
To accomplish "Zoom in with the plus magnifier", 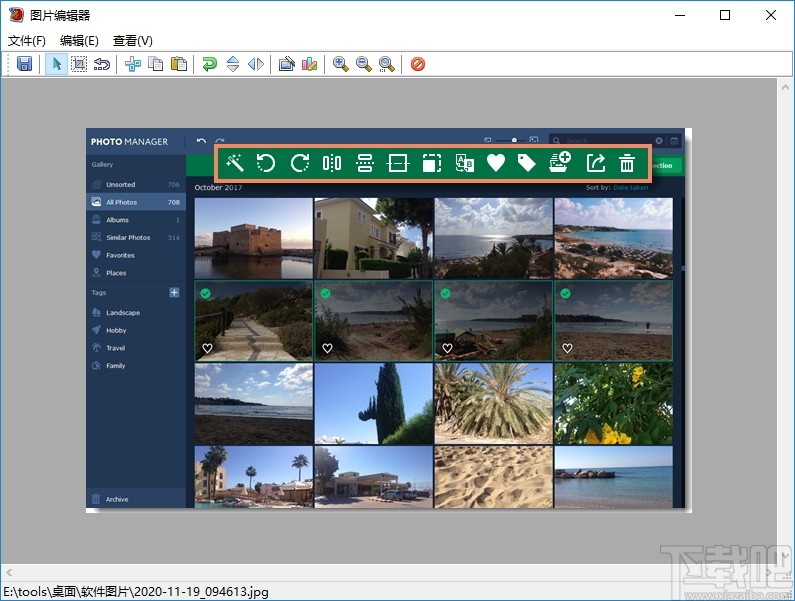I will click(x=341, y=64).
